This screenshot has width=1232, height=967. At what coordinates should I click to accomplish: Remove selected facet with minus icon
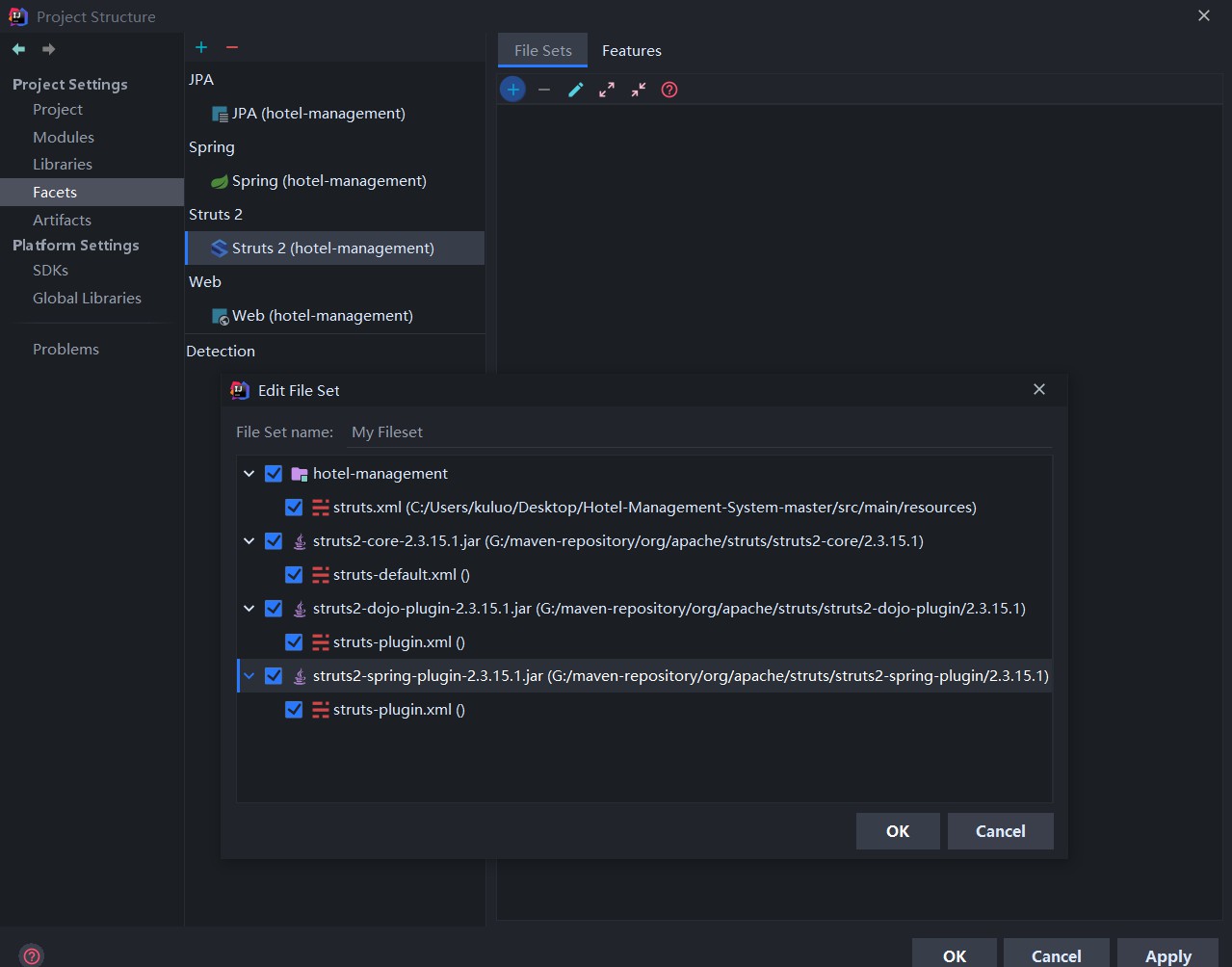(x=232, y=47)
